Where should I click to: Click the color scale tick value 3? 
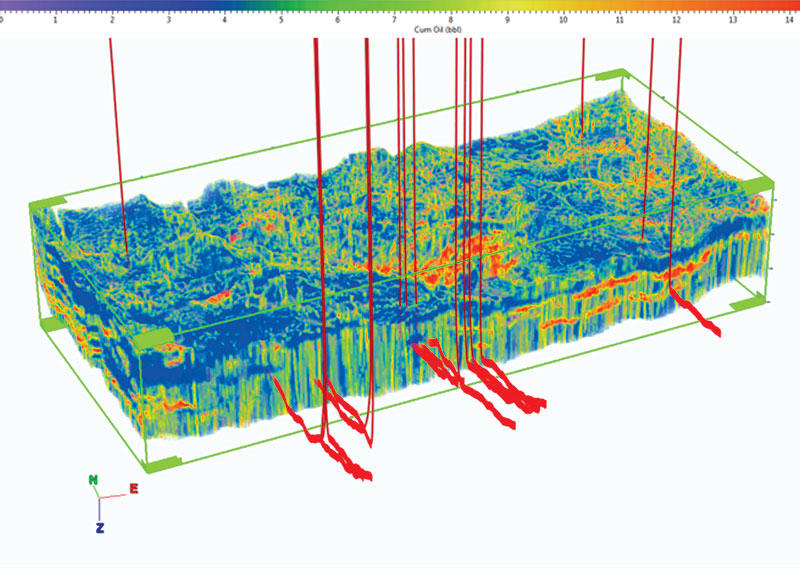pyautogui.click(x=168, y=20)
